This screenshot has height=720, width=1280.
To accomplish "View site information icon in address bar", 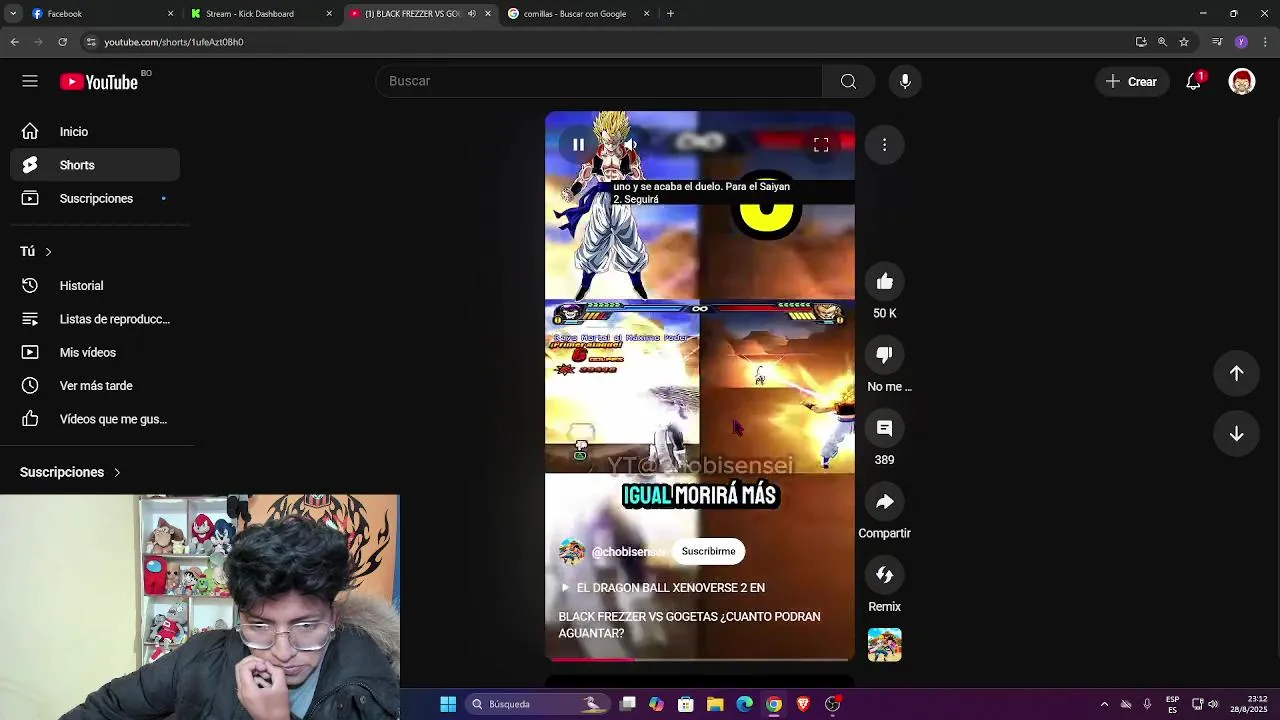I will coord(91,42).
